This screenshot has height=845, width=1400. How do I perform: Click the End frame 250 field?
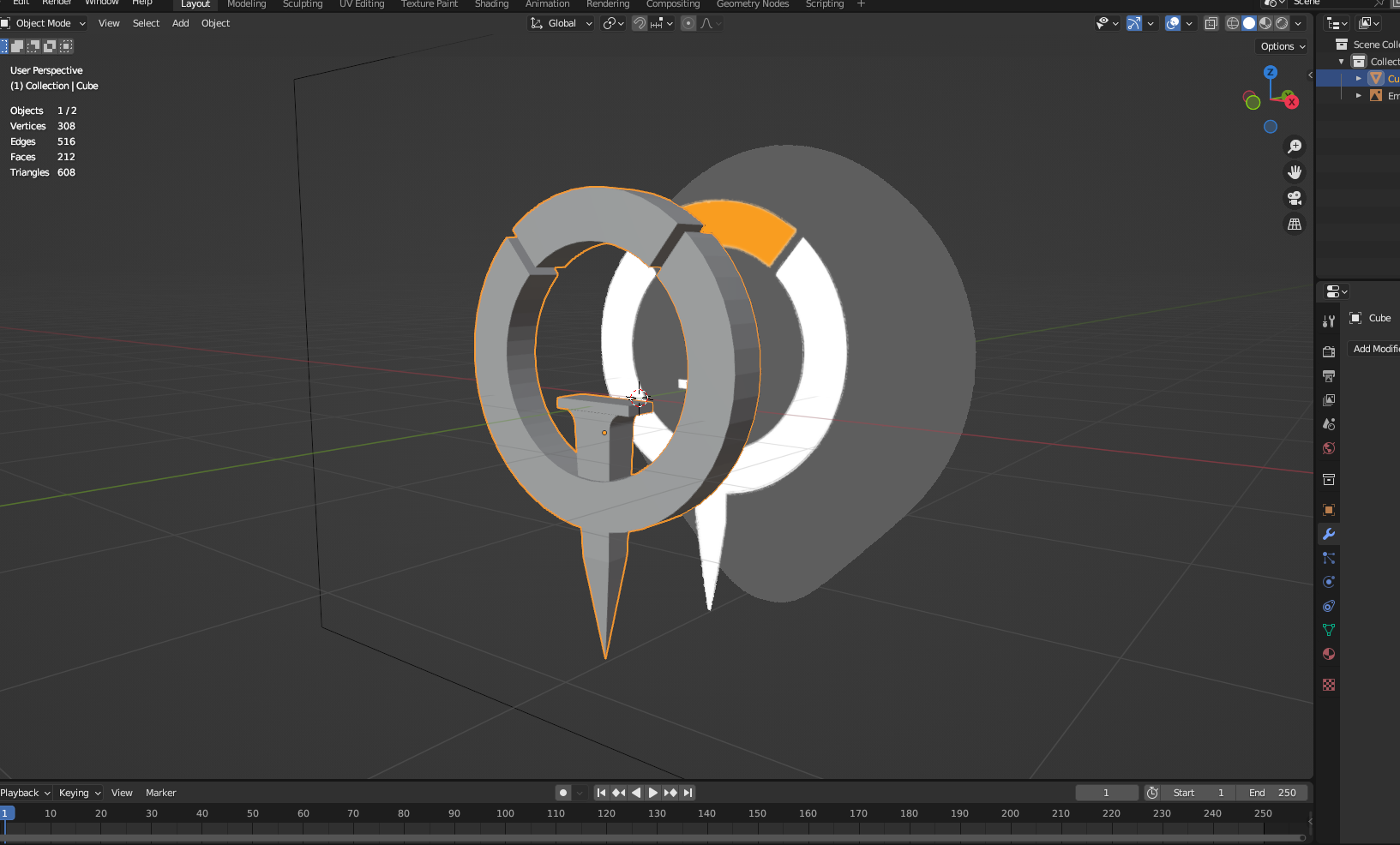tap(1272, 793)
